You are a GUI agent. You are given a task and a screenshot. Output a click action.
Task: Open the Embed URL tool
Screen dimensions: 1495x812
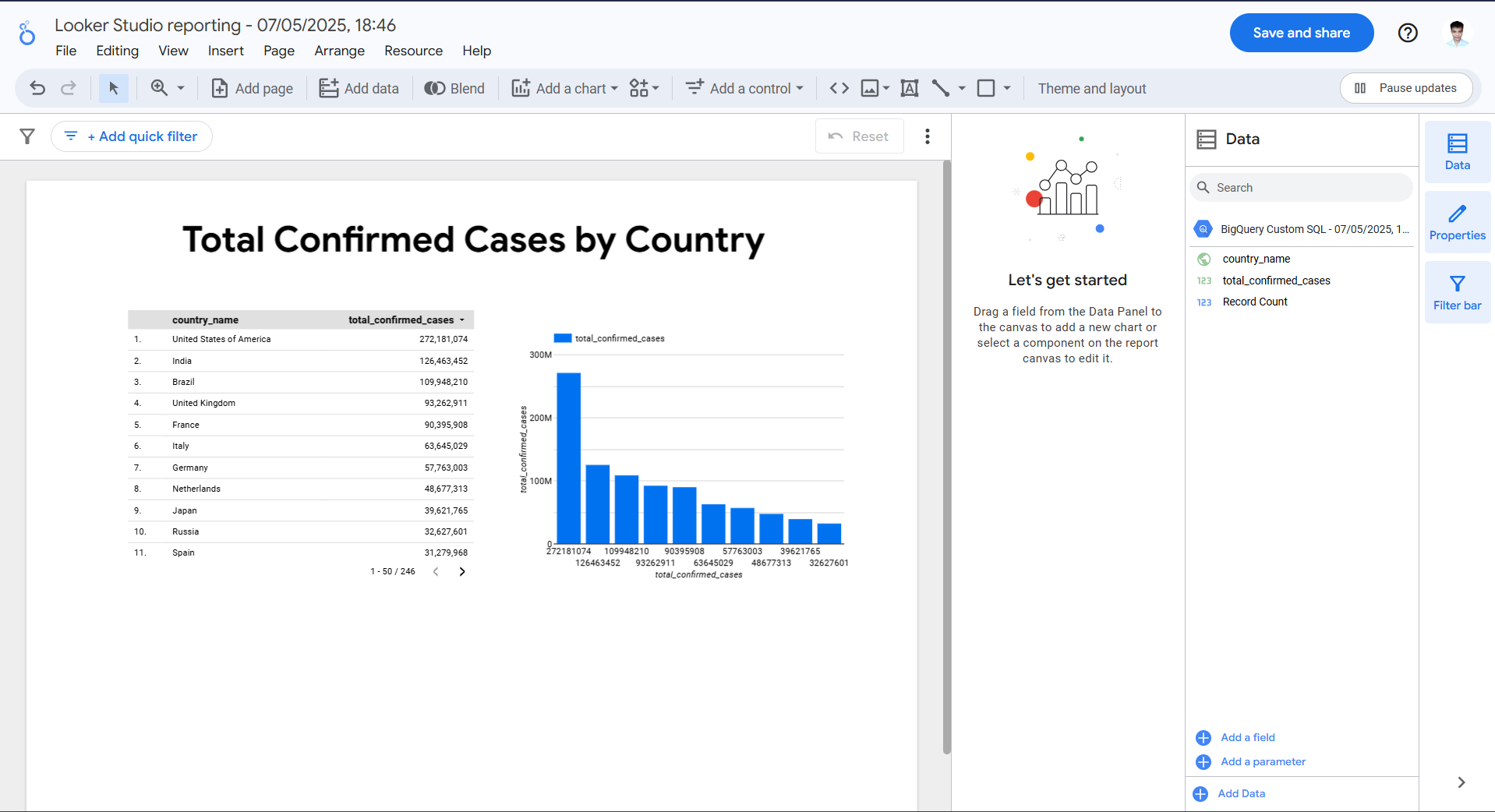838,88
